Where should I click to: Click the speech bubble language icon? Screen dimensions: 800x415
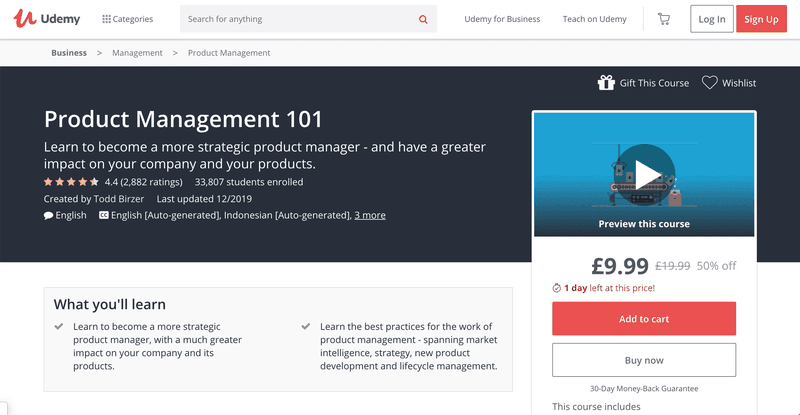point(48,215)
